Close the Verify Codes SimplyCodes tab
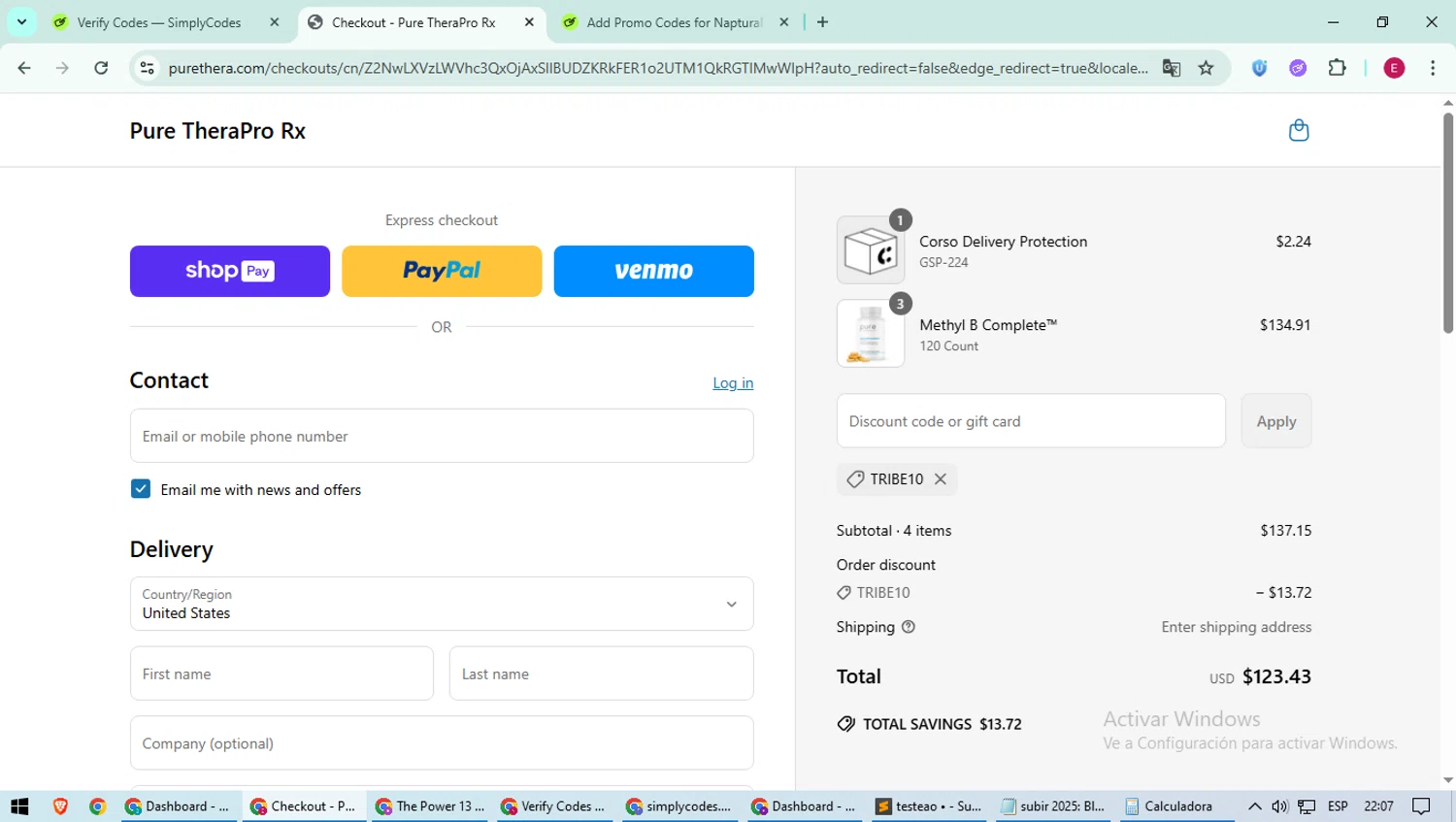Screen dimensions: 1456x822 click(275, 22)
